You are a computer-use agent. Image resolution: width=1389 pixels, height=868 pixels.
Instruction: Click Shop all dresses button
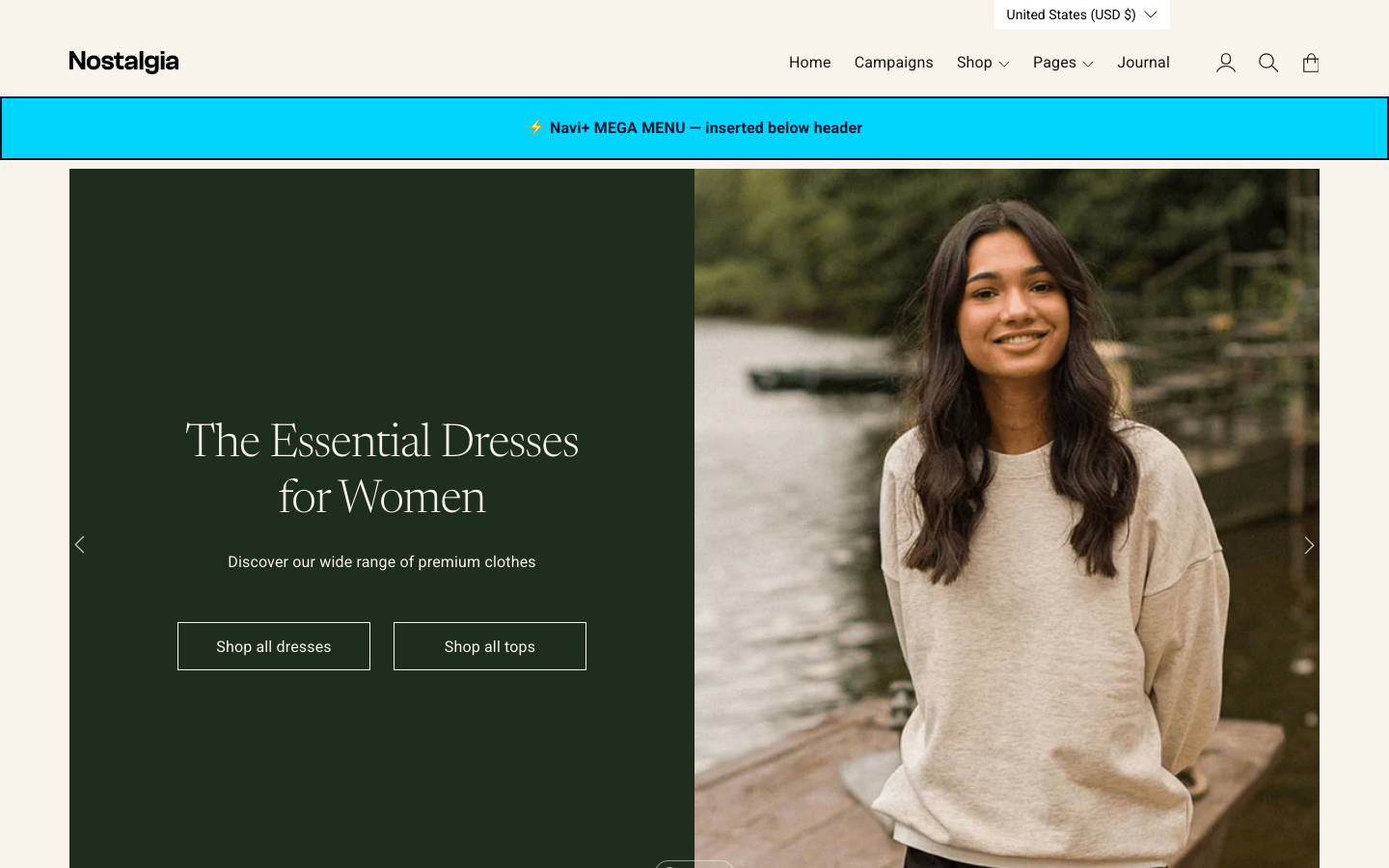tap(274, 646)
